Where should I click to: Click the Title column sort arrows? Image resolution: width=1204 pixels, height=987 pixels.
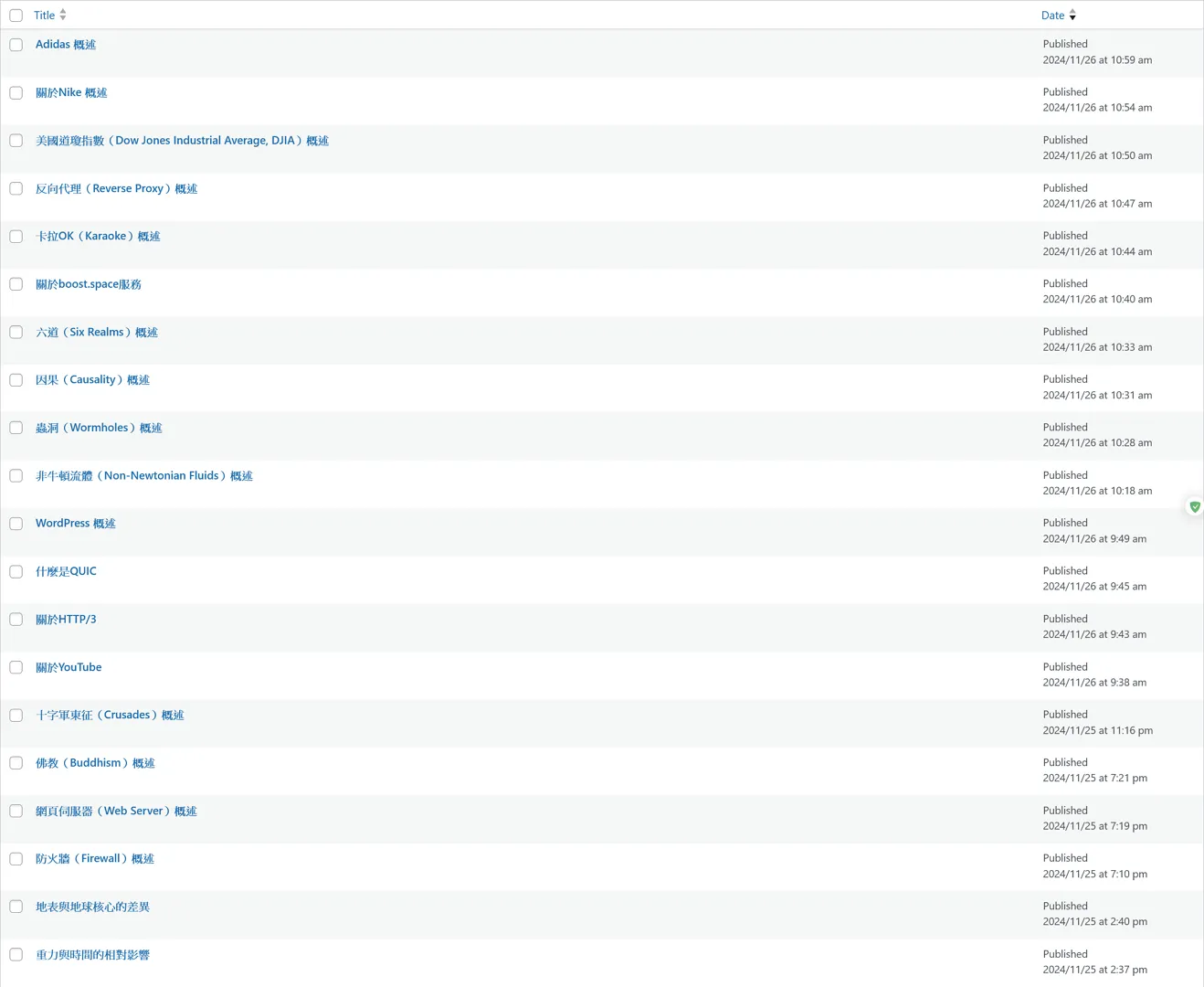pos(63,15)
